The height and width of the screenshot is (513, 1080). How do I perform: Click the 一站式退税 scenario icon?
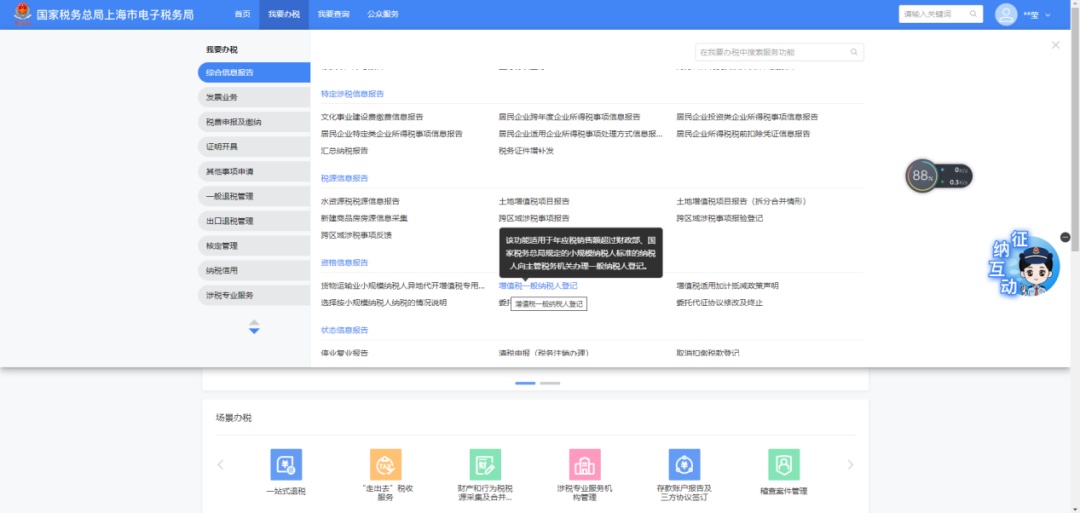(x=286, y=465)
